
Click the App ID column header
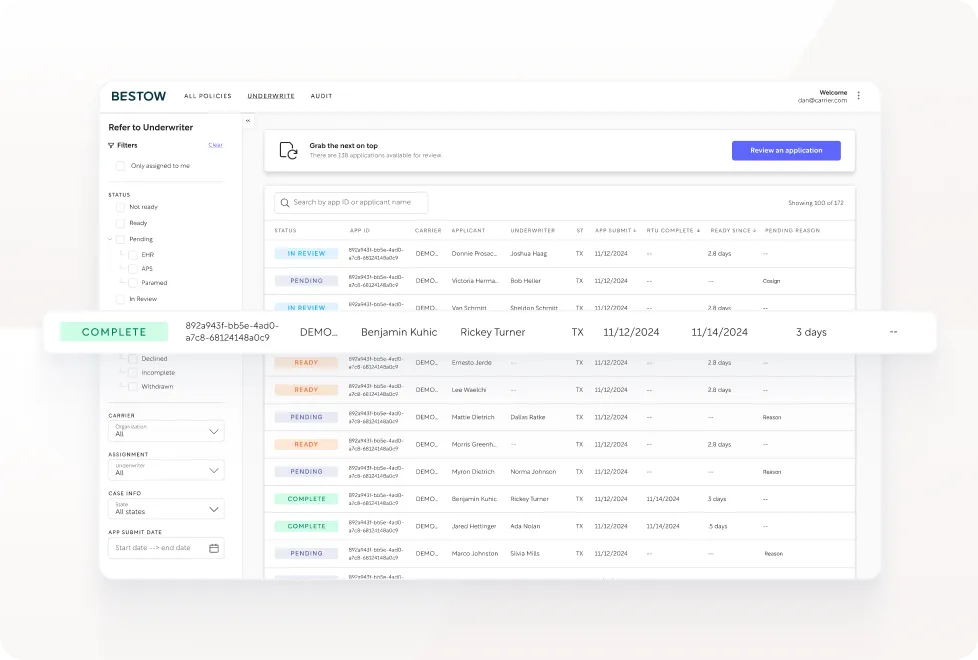pyautogui.click(x=360, y=231)
